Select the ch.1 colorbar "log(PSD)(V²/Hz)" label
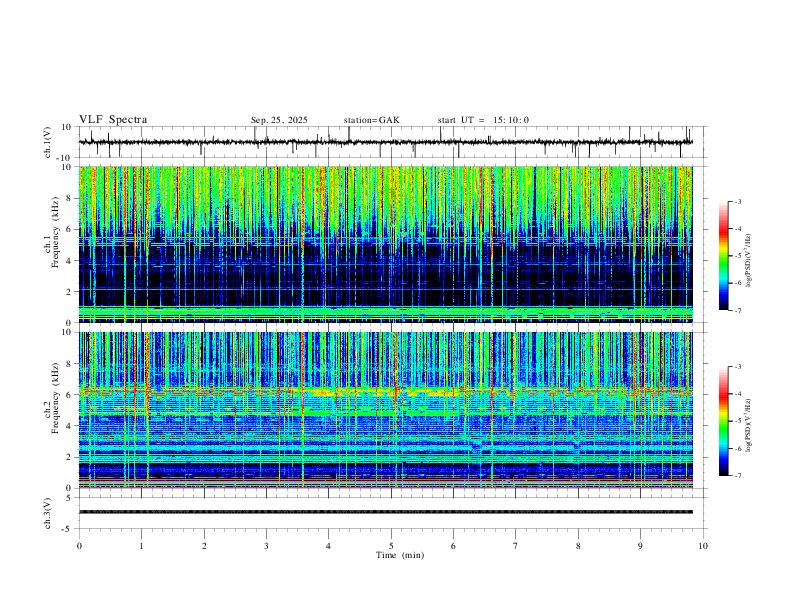 (x=748, y=261)
